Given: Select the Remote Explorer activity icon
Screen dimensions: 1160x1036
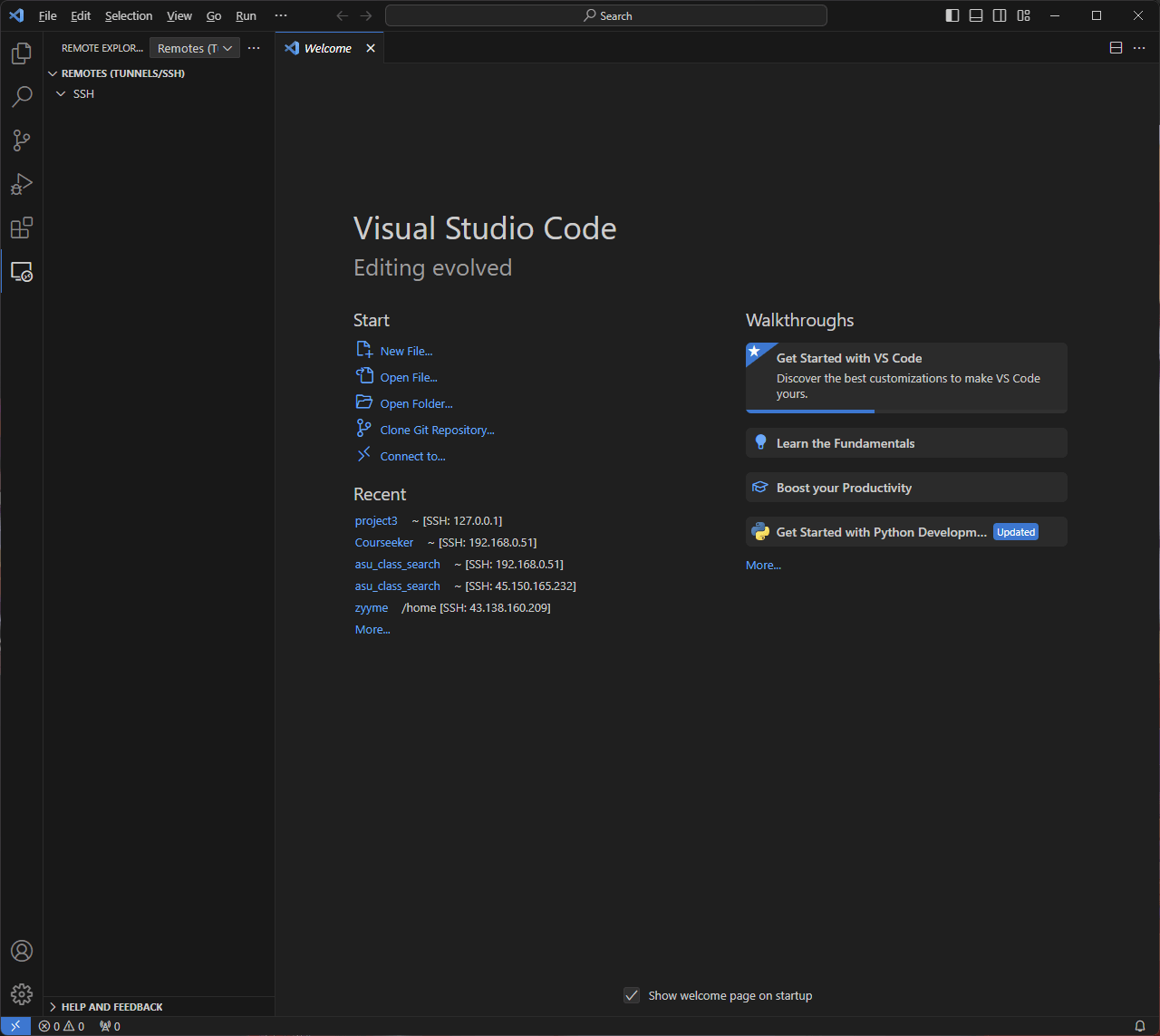Looking at the screenshot, I should [22, 271].
